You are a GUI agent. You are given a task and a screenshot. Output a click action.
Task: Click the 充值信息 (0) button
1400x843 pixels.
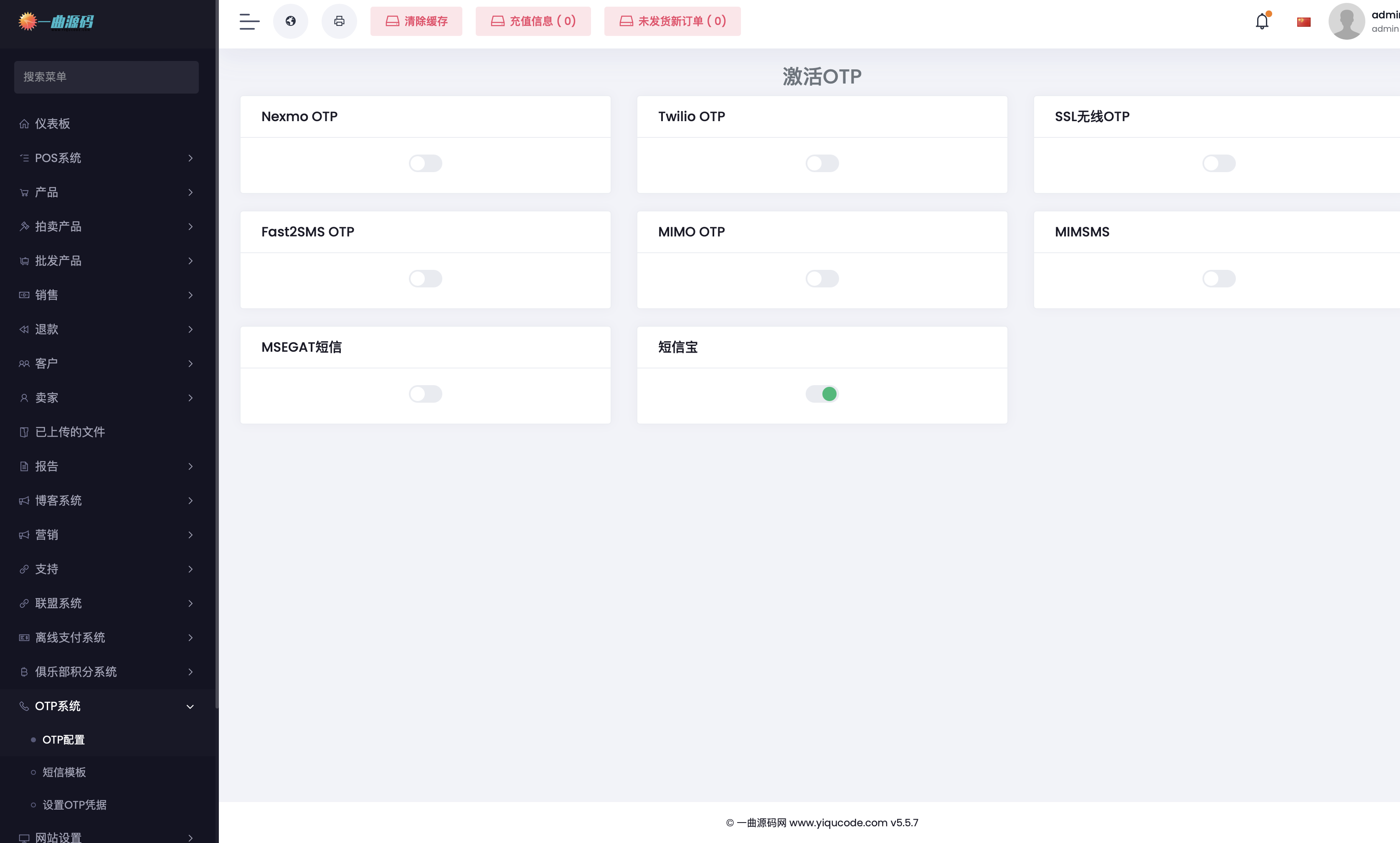(x=533, y=21)
